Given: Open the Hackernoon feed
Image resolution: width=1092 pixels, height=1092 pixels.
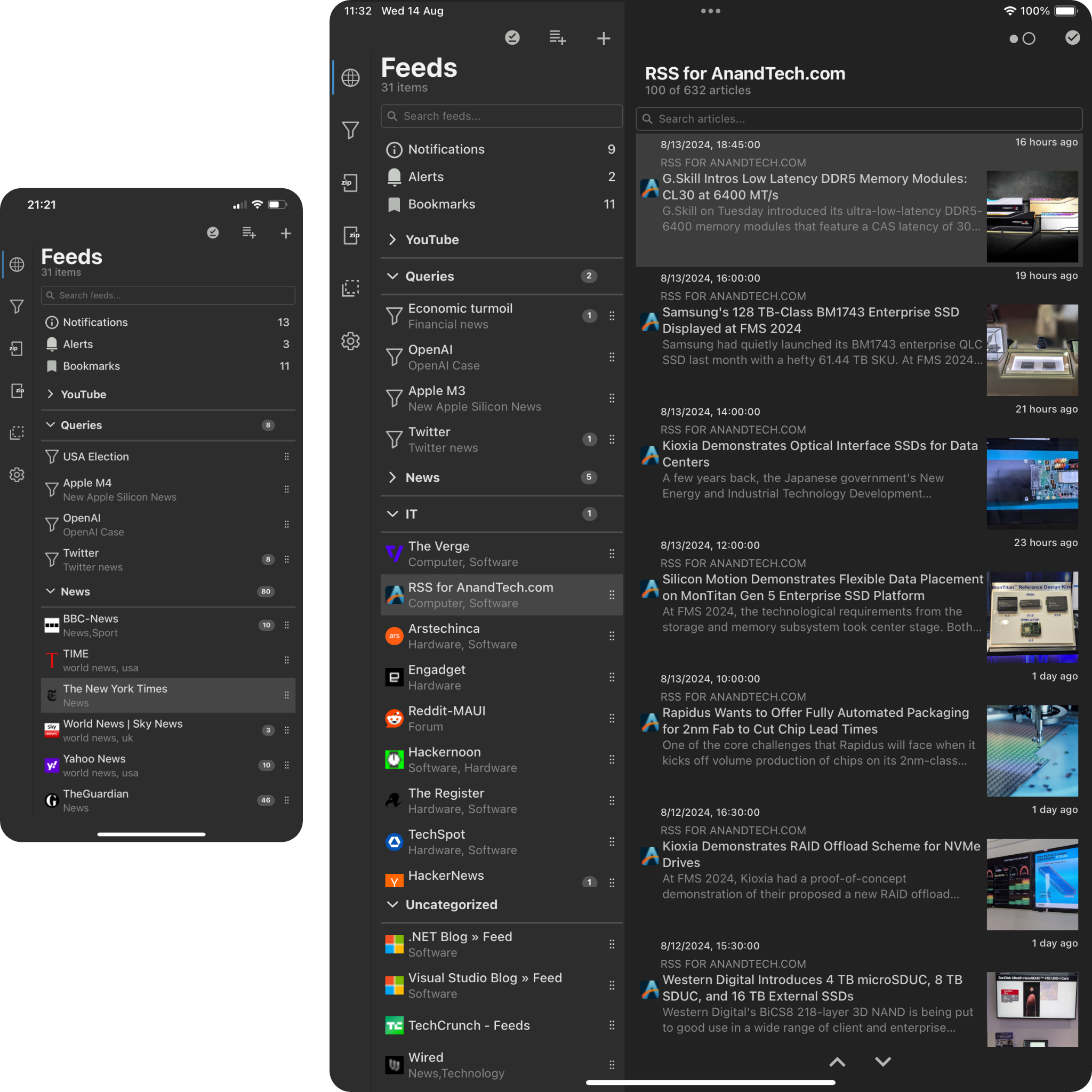Looking at the screenshot, I should (502, 760).
